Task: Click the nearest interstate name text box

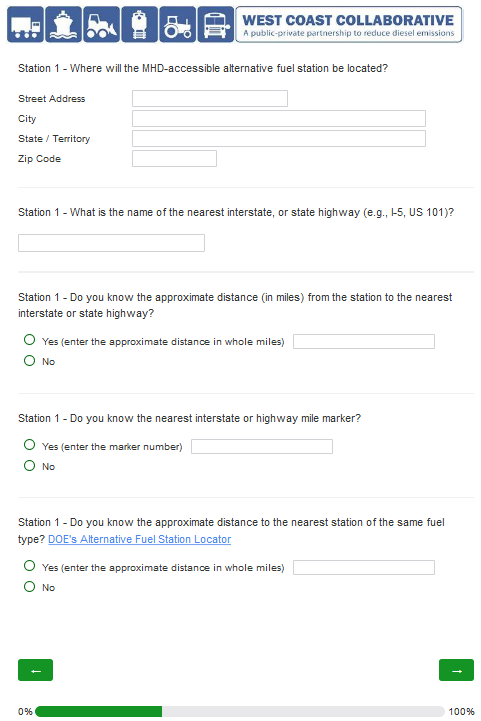Action: pyautogui.click(x=111, y=243)
